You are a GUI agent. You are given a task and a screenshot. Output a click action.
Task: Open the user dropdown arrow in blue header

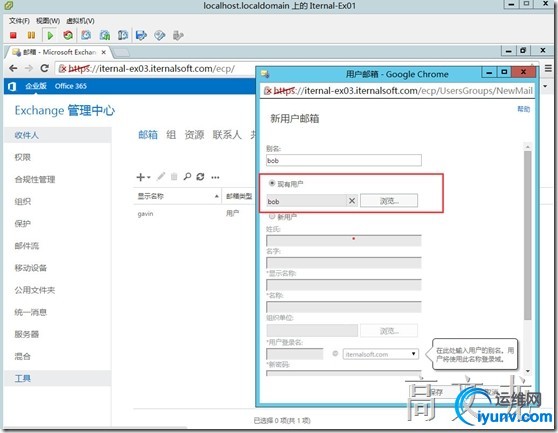[545, 86]
